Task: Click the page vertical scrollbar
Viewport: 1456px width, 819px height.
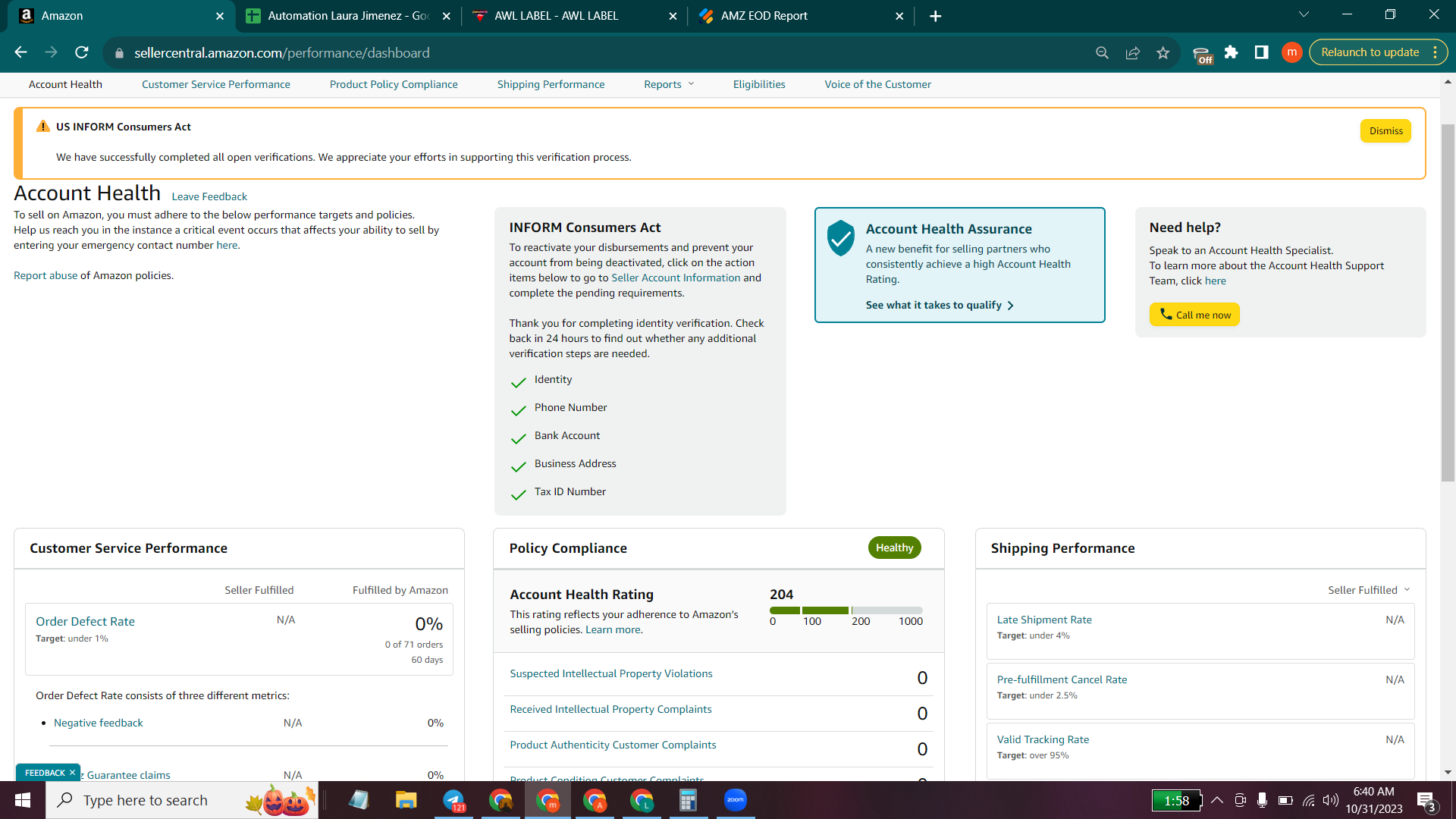Action: 1448,303
